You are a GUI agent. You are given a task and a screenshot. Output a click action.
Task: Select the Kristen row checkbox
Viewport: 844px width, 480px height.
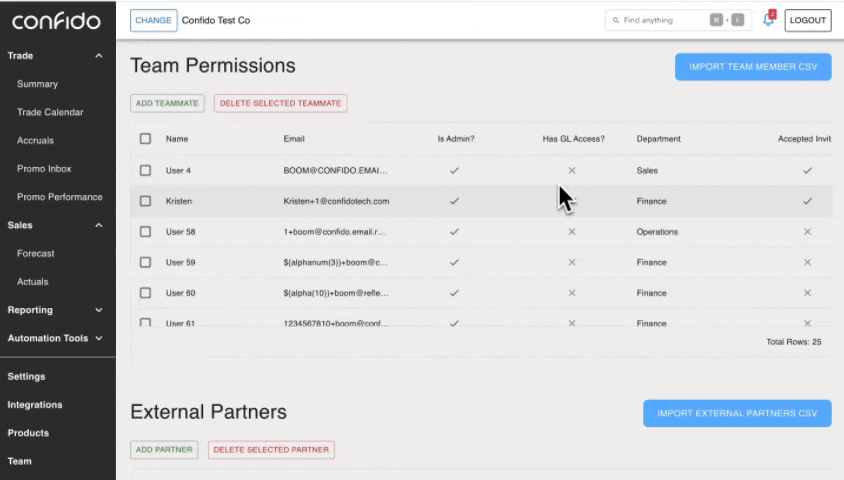click(145, 201)
